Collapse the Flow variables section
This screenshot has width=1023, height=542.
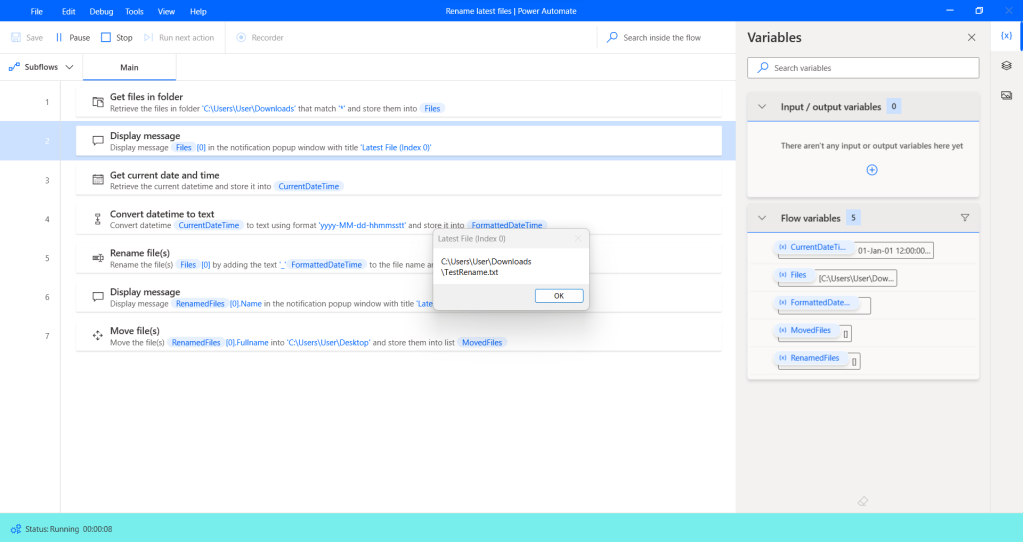(x=762, y=217)
